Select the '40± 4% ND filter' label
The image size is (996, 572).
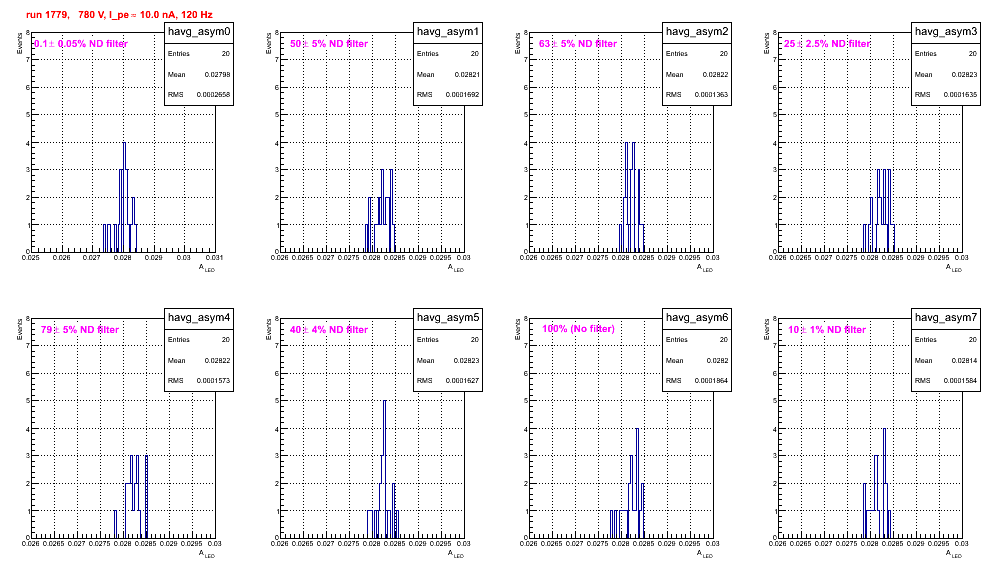click(x=329, y=330)
